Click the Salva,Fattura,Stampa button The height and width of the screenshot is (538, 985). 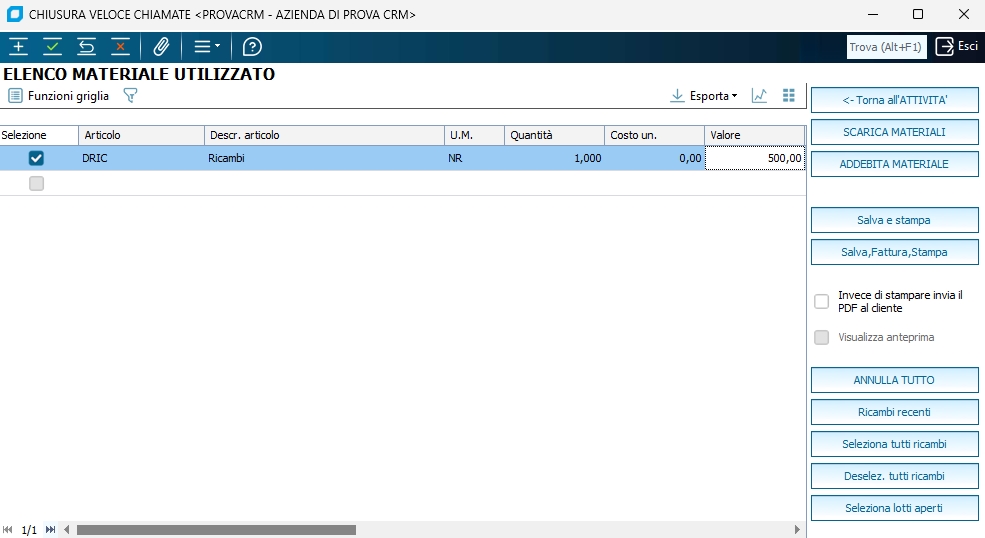click(895, 252)
